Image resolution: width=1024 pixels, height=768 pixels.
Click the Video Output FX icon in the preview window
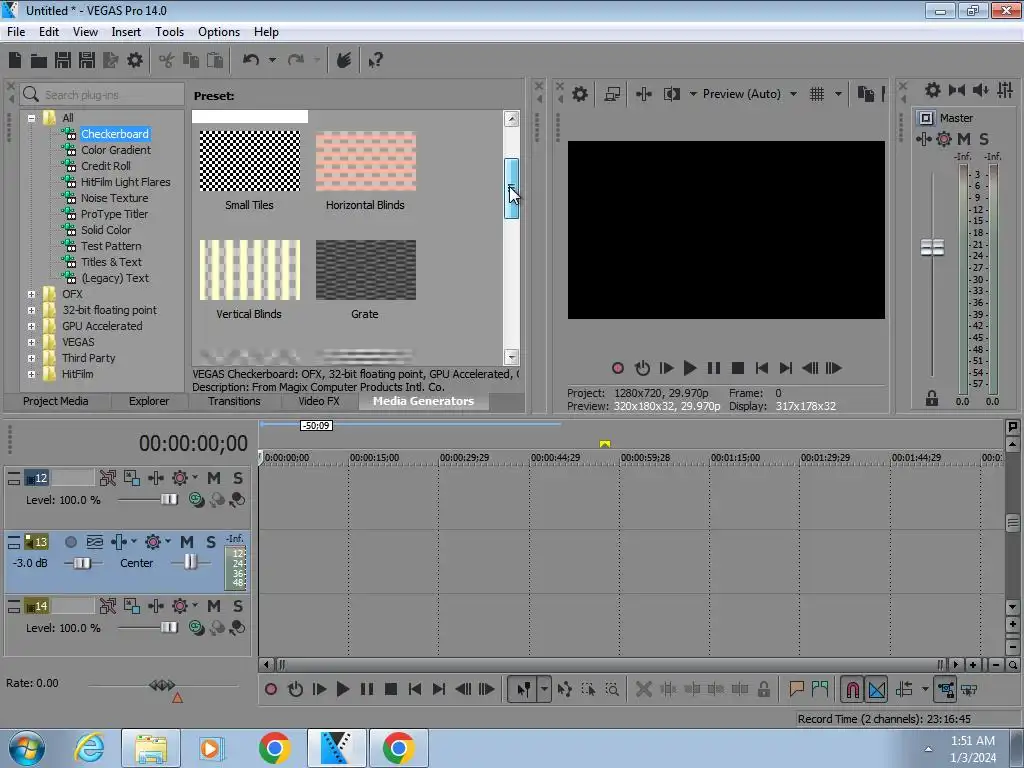coord(643,94)
